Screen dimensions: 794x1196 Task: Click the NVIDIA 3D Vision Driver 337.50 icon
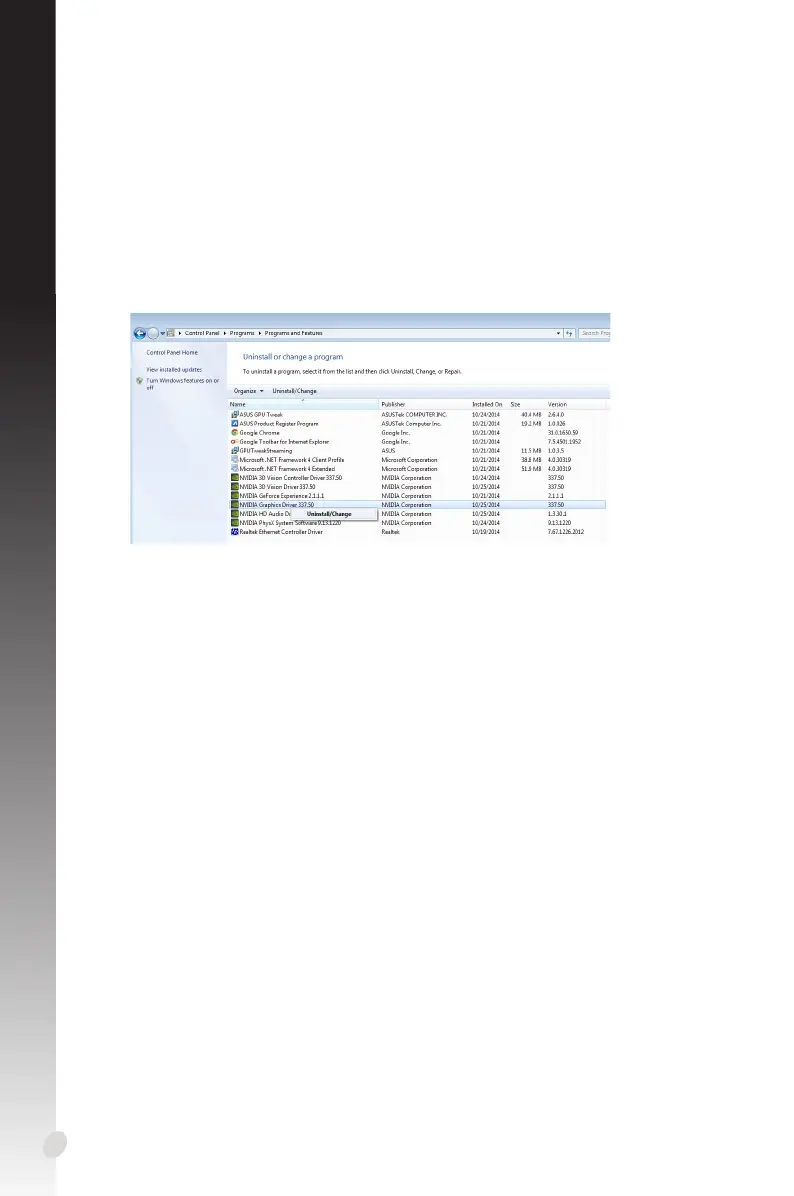coord(235,487)
